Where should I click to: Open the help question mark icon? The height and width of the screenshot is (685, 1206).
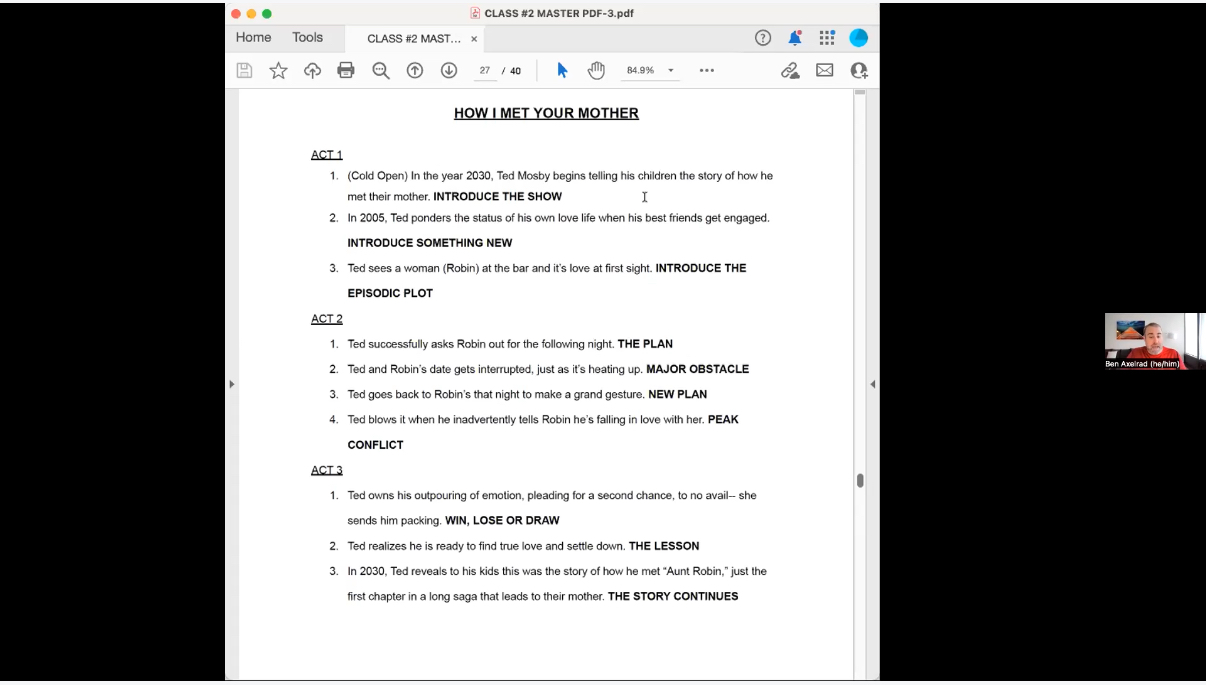763,38
